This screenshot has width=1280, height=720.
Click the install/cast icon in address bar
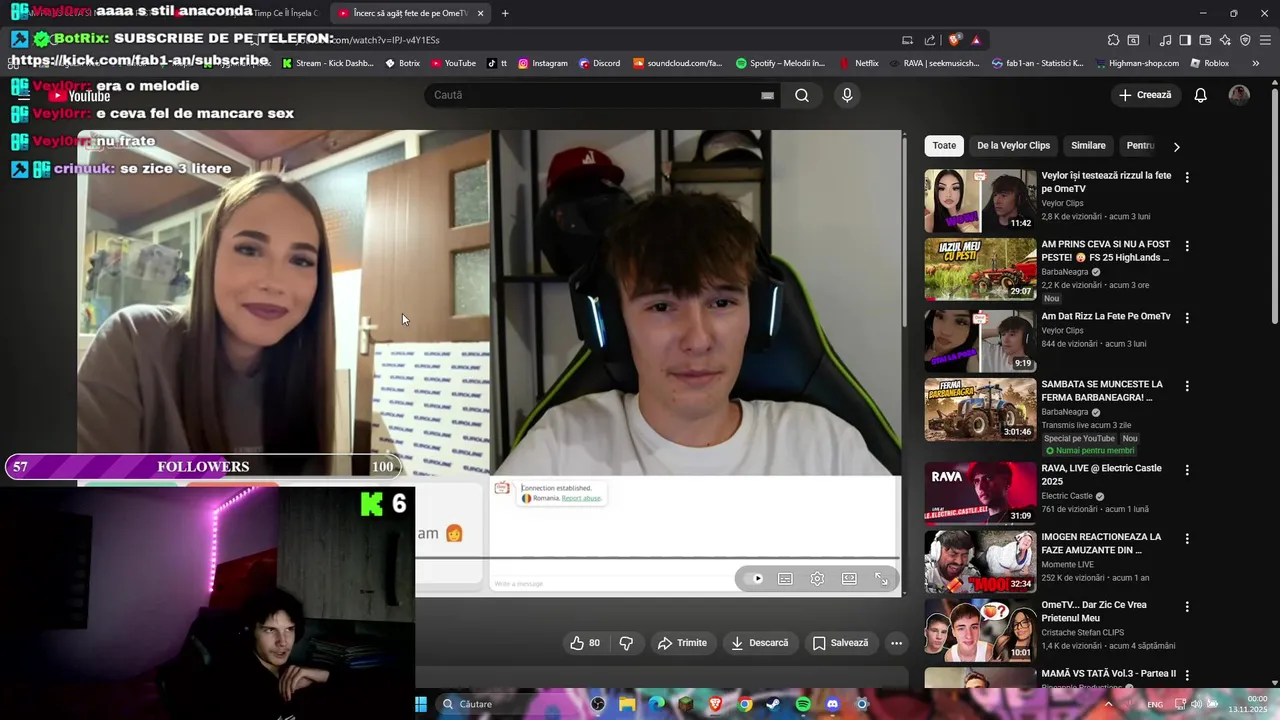point(907,40)
